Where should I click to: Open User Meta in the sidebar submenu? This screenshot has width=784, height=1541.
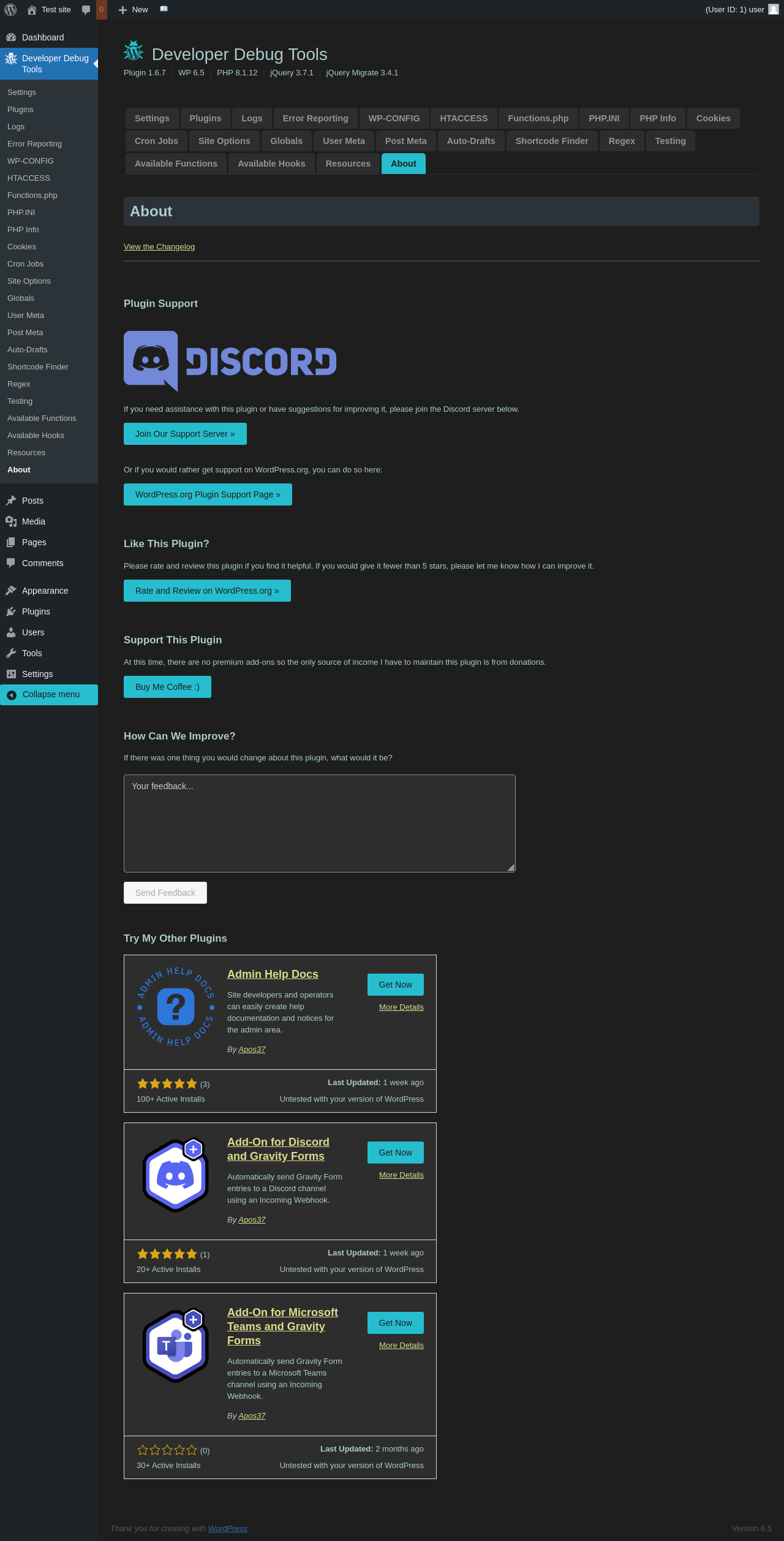[49, 316]
